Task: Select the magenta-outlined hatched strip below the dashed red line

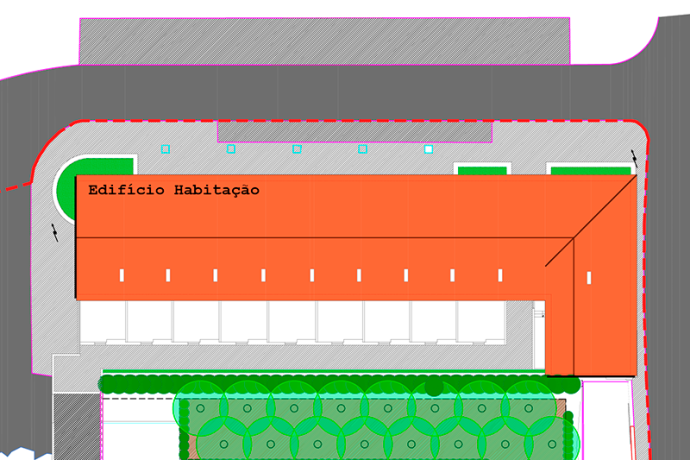Action: (x=355, y=132)
